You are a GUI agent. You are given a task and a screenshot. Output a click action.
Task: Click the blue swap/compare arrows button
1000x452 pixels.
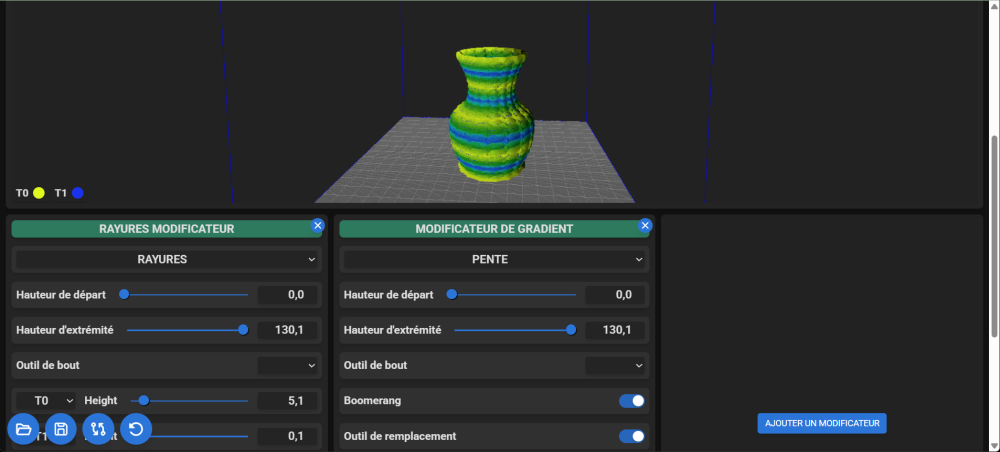tap(98, 430)
